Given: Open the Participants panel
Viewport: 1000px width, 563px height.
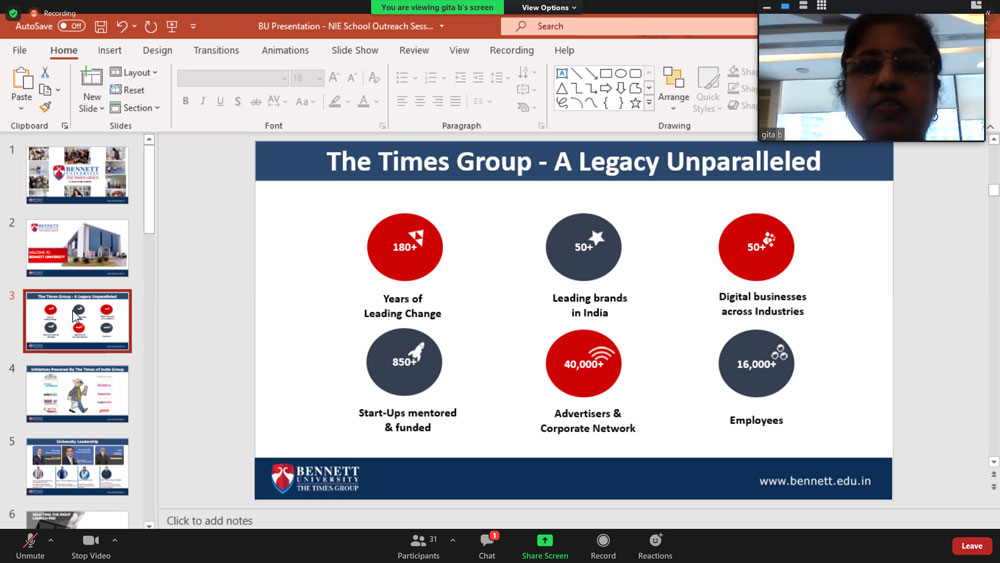Looking at the screenshot, I should pos(418,546).
